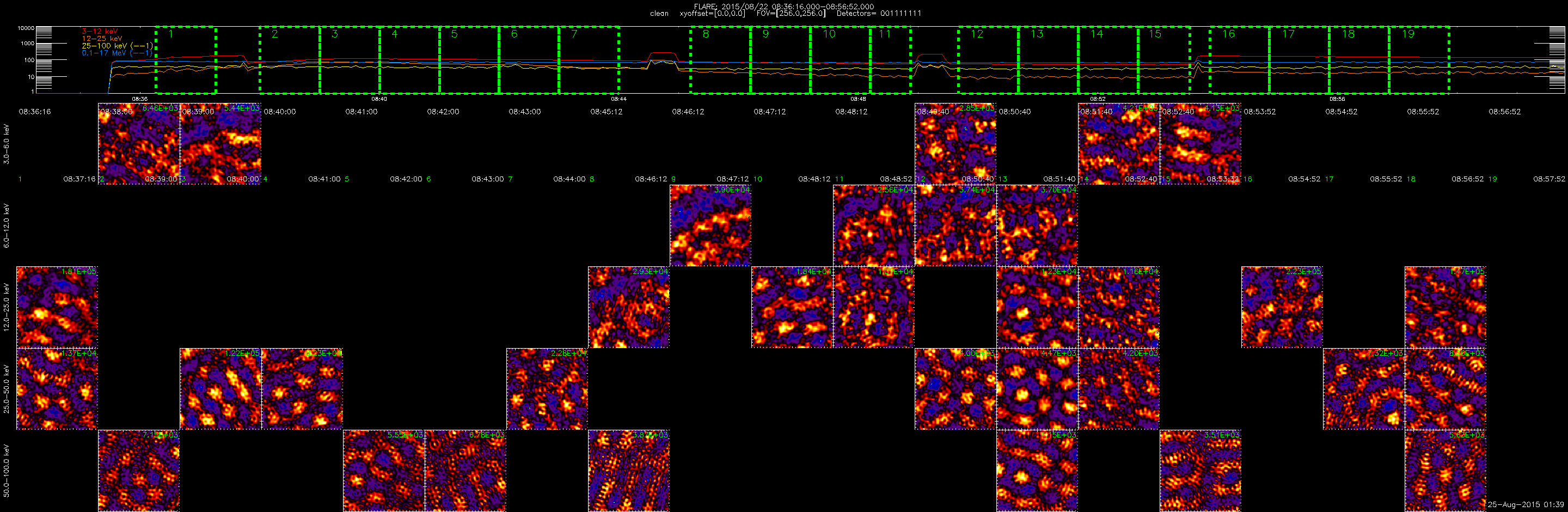Click the blue 0.1-17 MeV legend entry
Screen dimensions: 1568x512
117,53
